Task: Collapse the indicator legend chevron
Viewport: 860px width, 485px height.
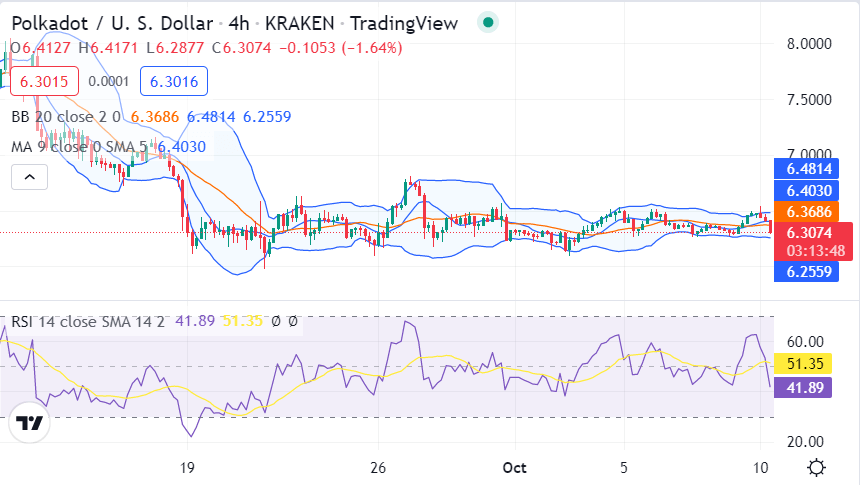Action: (30, 177)
